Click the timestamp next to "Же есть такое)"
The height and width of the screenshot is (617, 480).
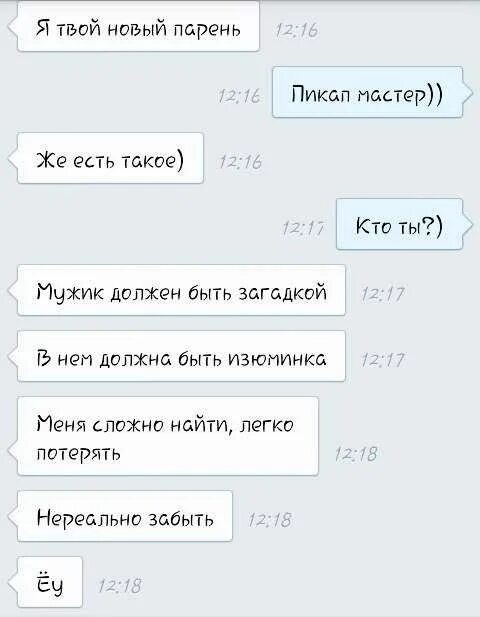click(240, 162)
